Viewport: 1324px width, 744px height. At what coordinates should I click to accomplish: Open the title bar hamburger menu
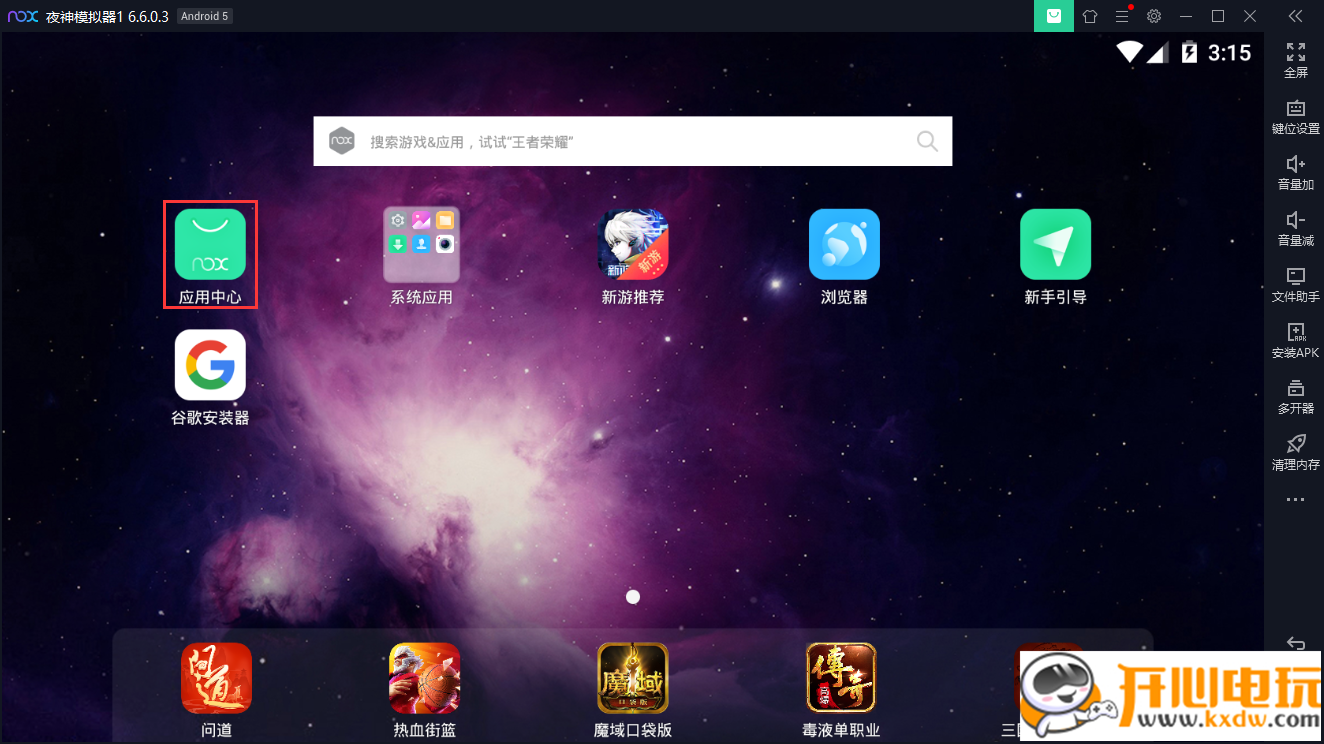click(1122, 16)
